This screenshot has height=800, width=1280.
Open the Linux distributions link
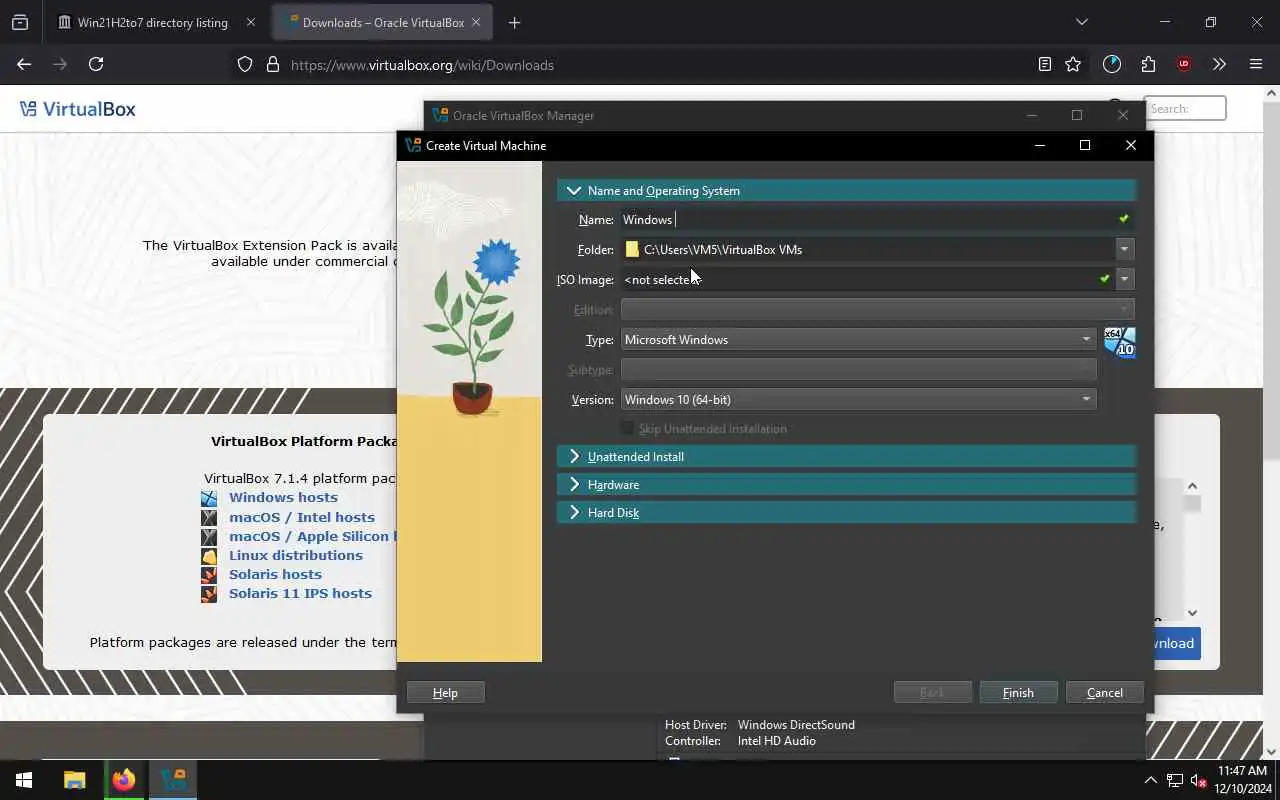pos(296,555)
